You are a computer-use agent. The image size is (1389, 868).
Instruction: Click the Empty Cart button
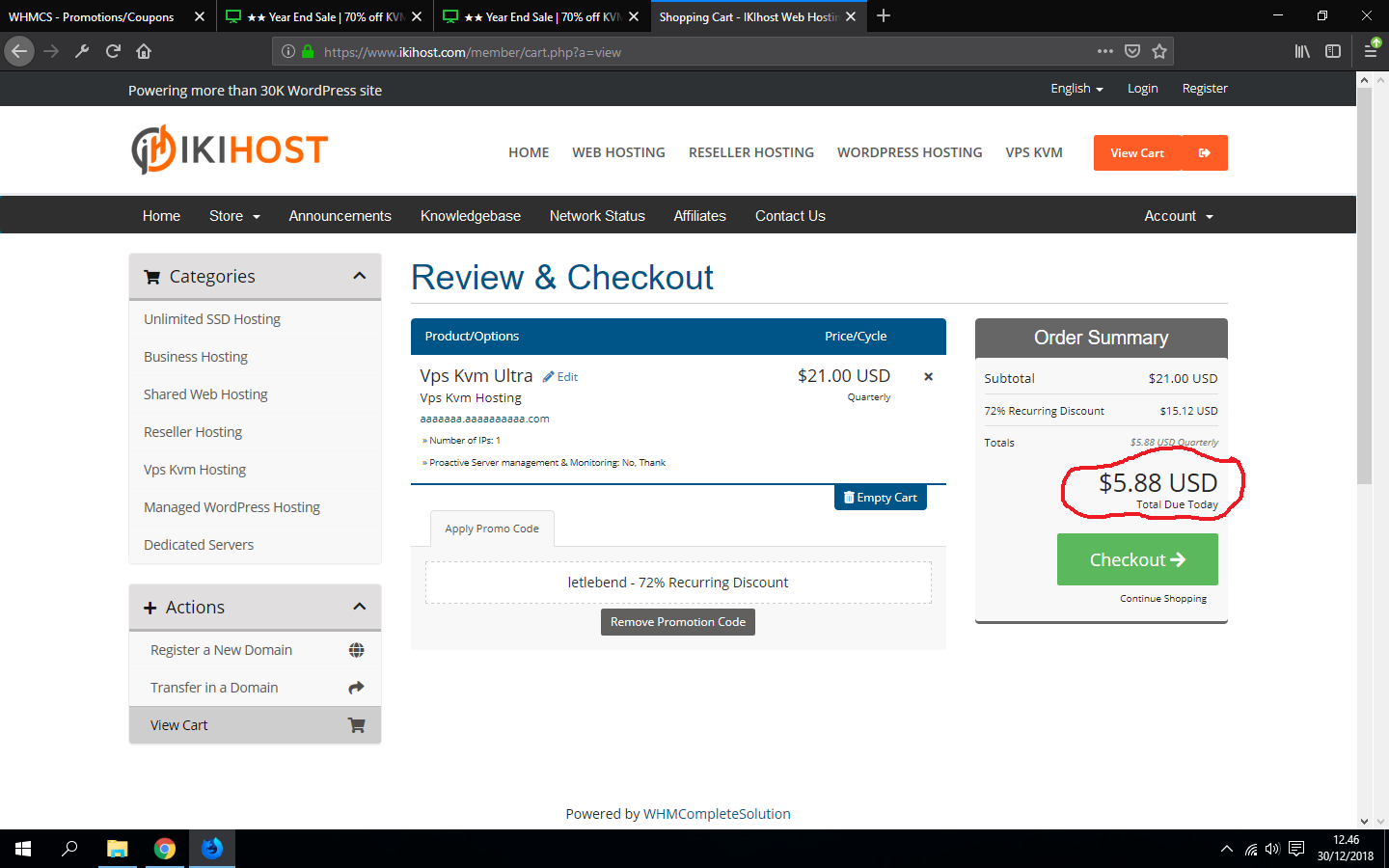point(881,498)
